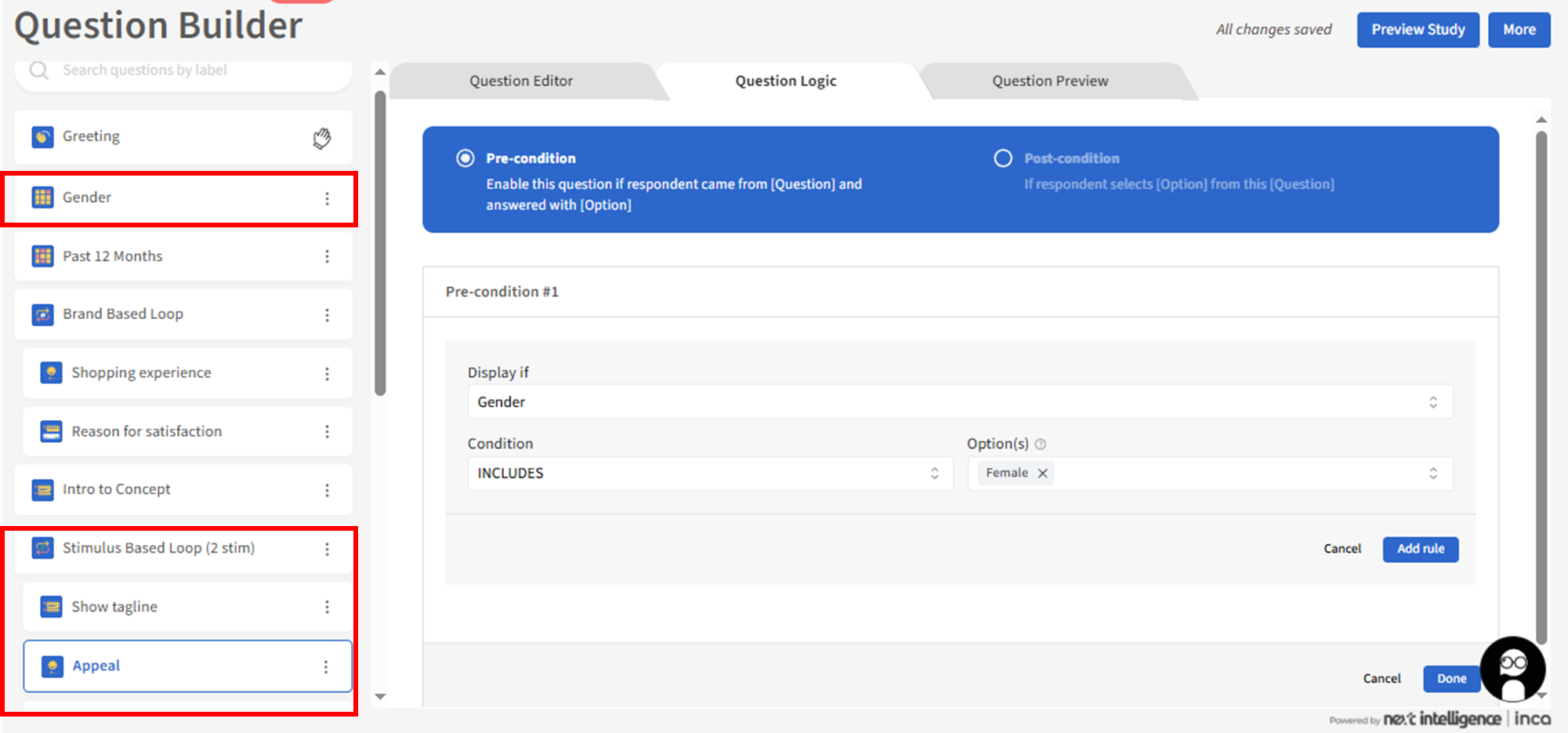Select the Post-condition radio button

1002,158
